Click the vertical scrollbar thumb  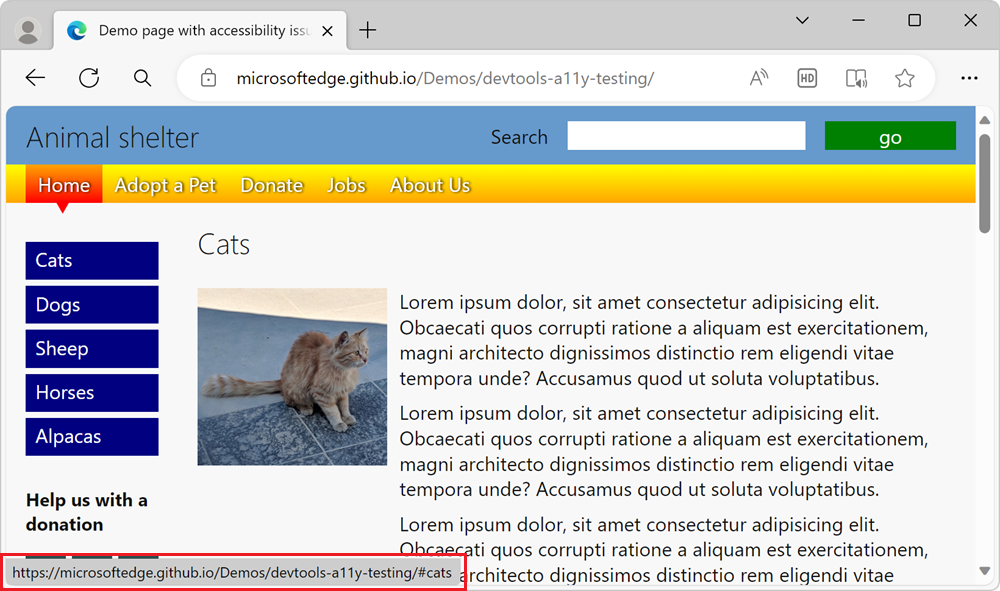pos(985,184)
